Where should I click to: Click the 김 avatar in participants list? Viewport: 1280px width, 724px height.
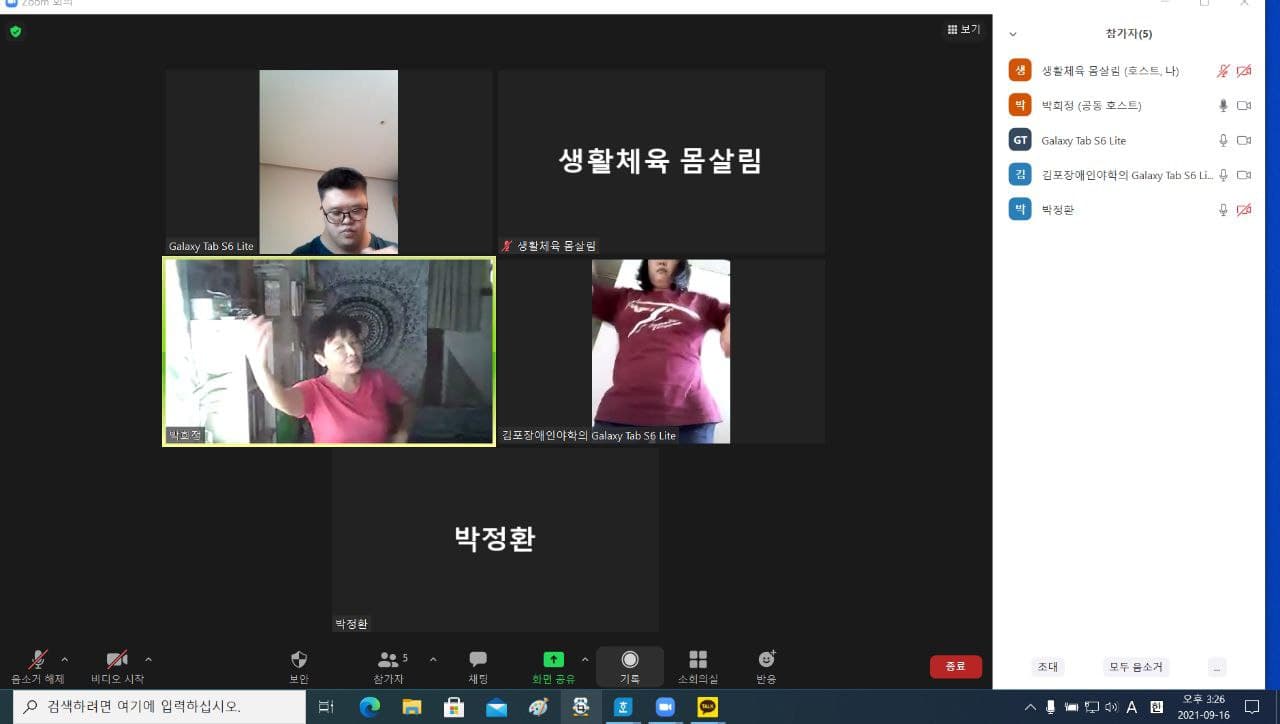tap(1020, 174)
